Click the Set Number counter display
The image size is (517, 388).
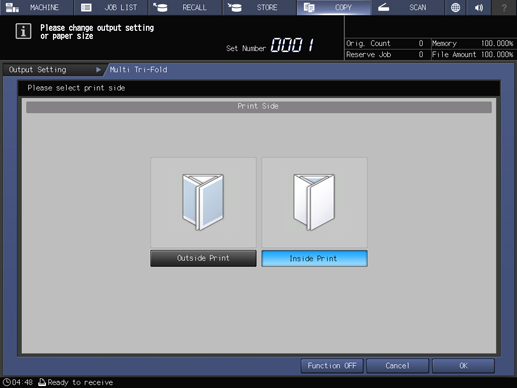coord(292,45)
